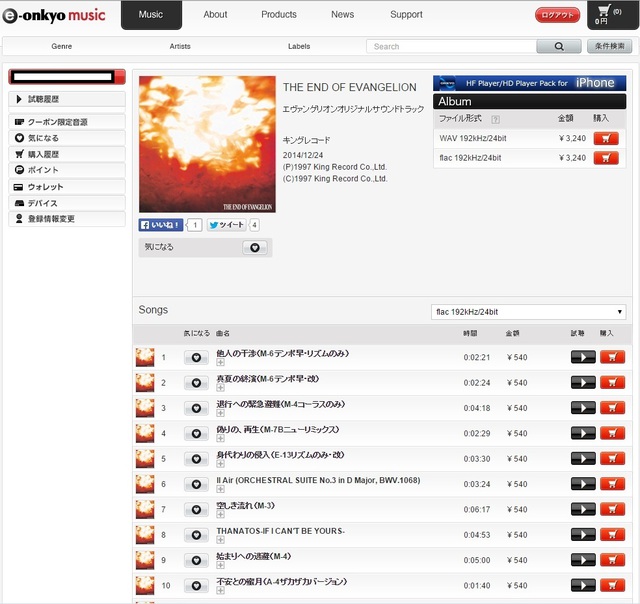
Task: Open the Artists link
Action: pyautogui.click(x=180, y=46)
